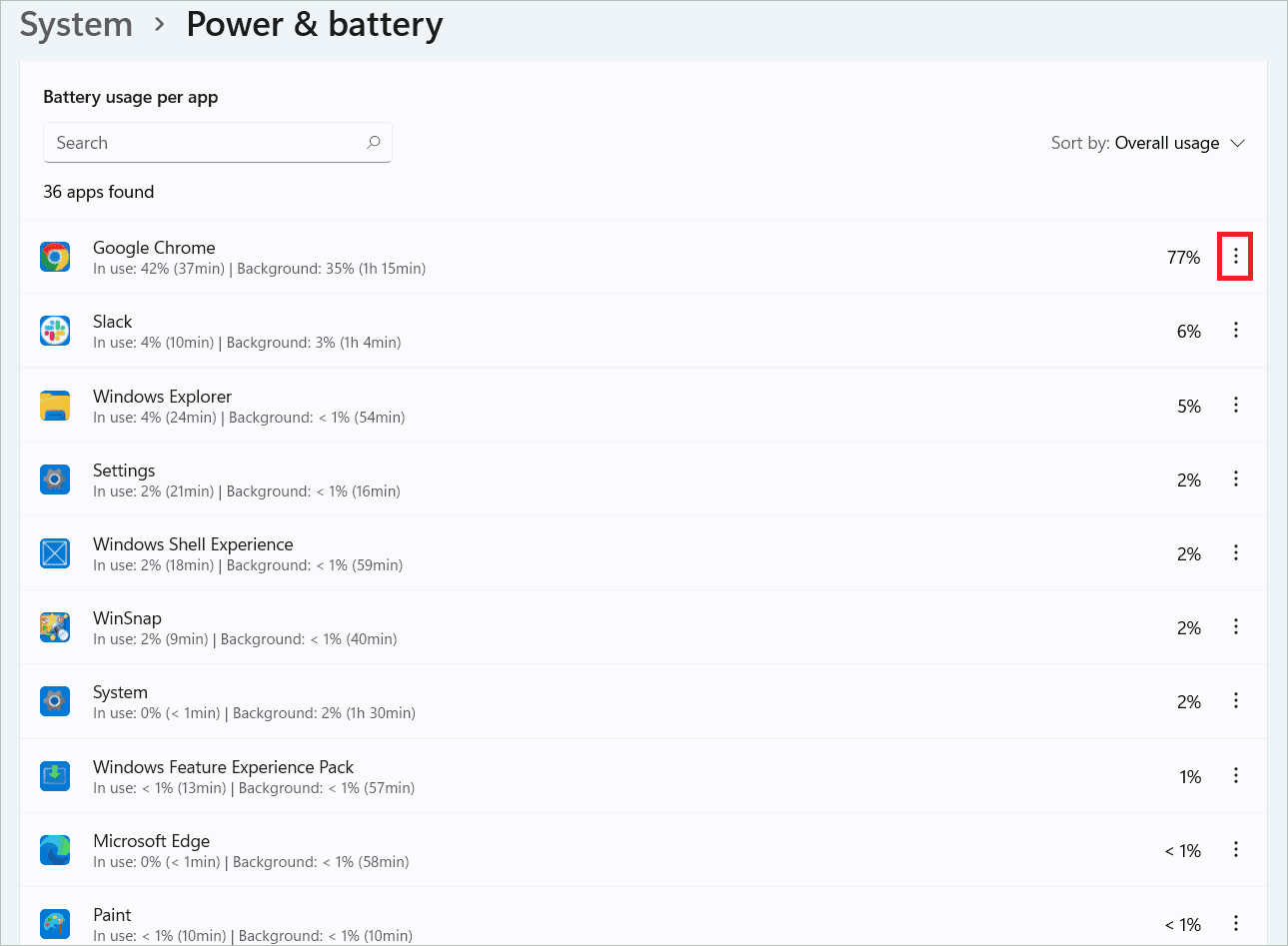Select the Windows Explorer app name
Viewport: 1288px width, 946px height.
(x=162, y=397)
